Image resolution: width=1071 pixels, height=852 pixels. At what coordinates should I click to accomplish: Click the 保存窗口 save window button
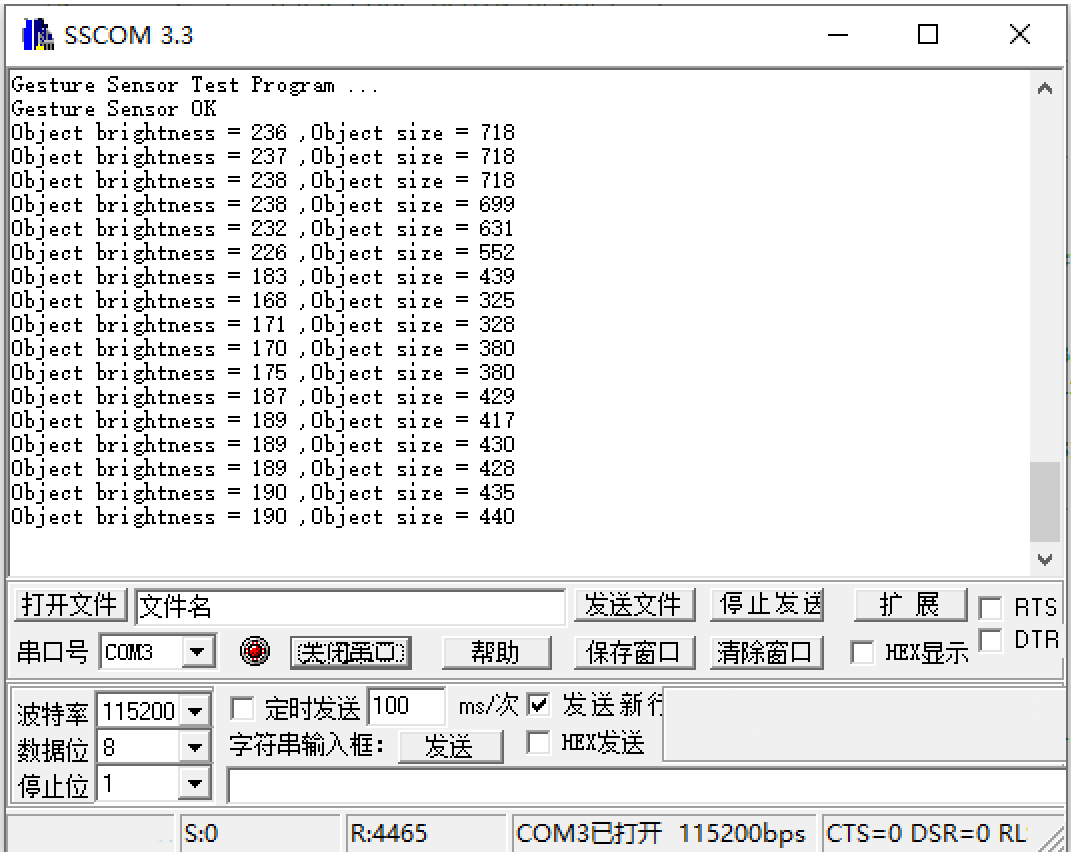[635, 652]
